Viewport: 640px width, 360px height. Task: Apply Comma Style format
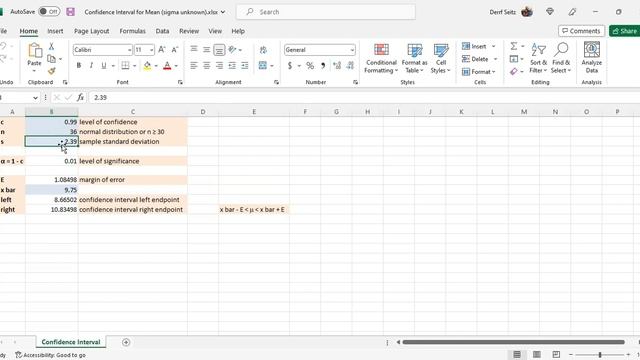coord(323,65)
